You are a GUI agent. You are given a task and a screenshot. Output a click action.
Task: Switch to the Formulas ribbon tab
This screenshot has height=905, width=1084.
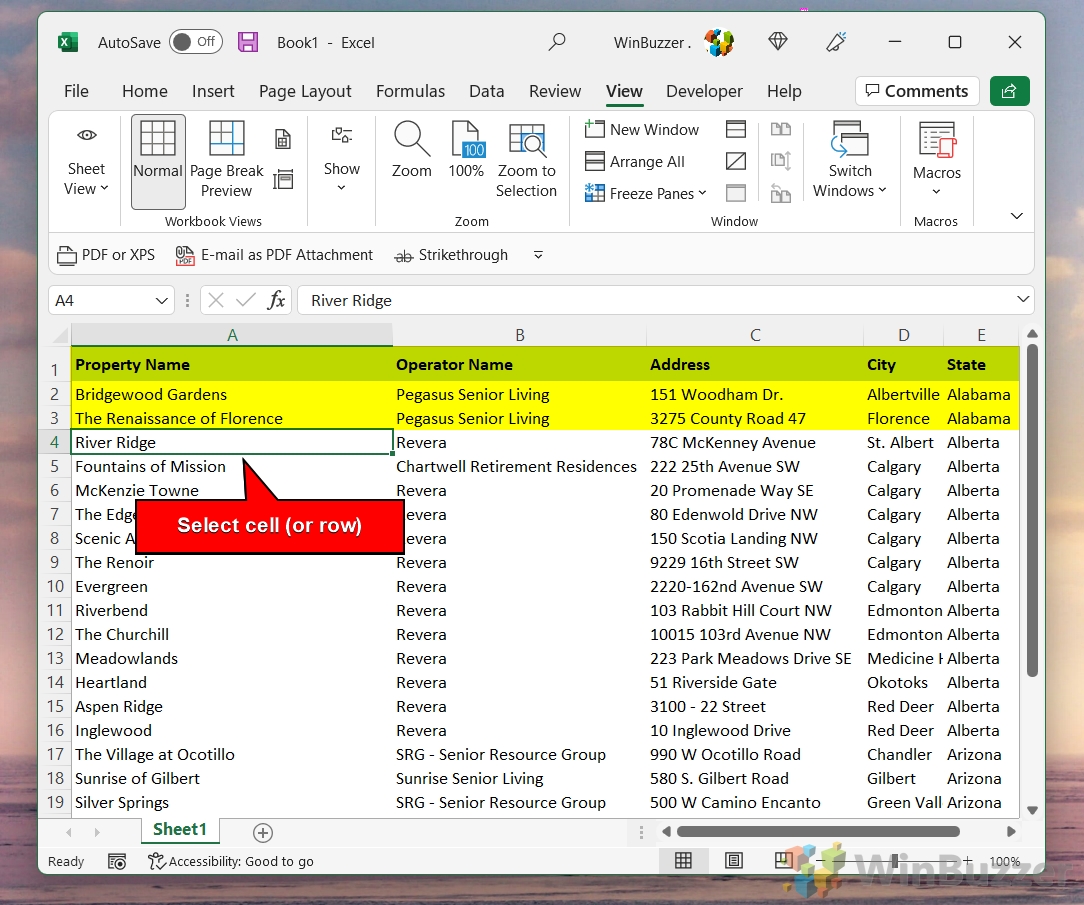[x=410, y=91]
